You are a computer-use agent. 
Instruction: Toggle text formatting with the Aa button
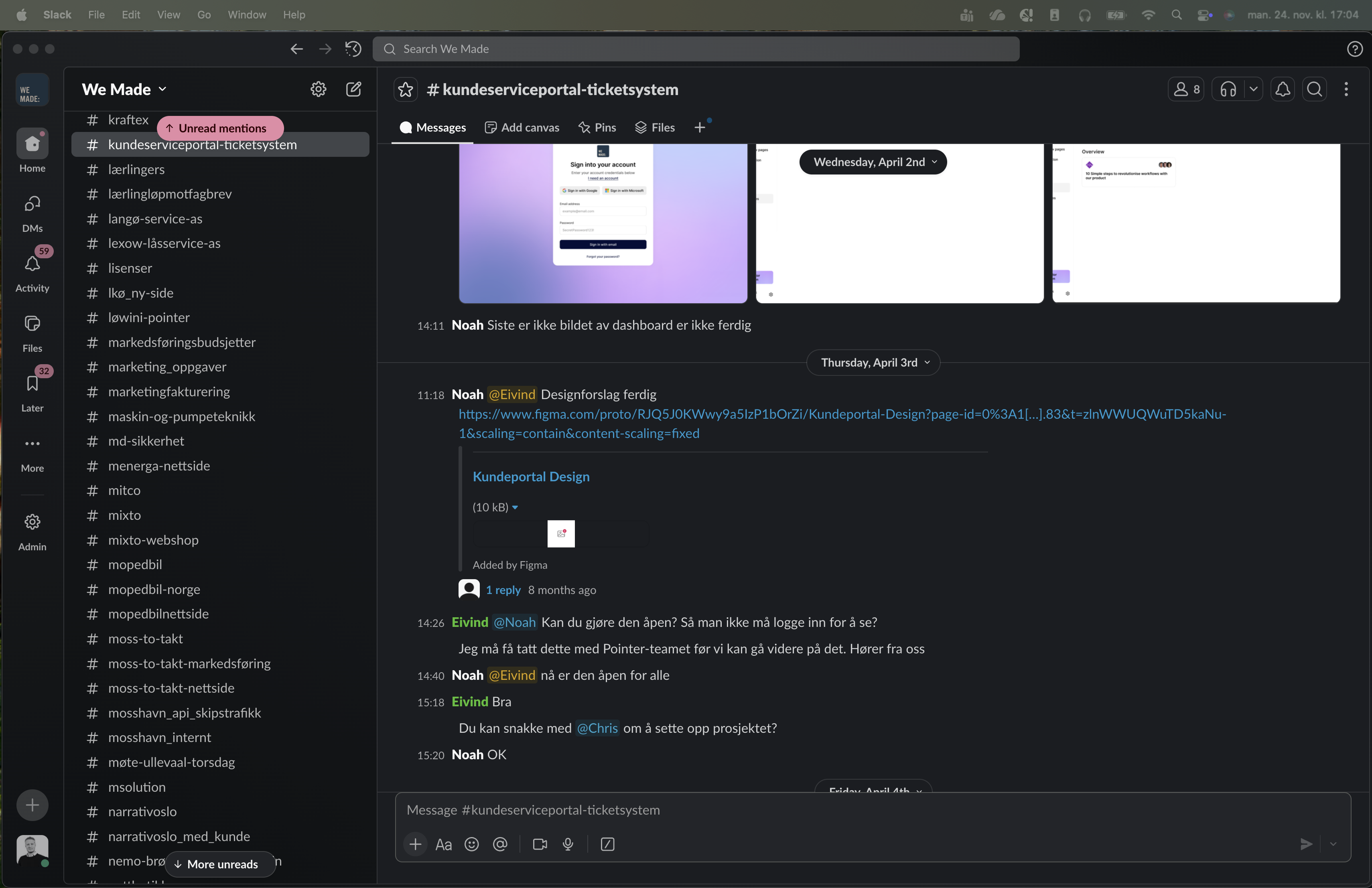tap(443, 844)
